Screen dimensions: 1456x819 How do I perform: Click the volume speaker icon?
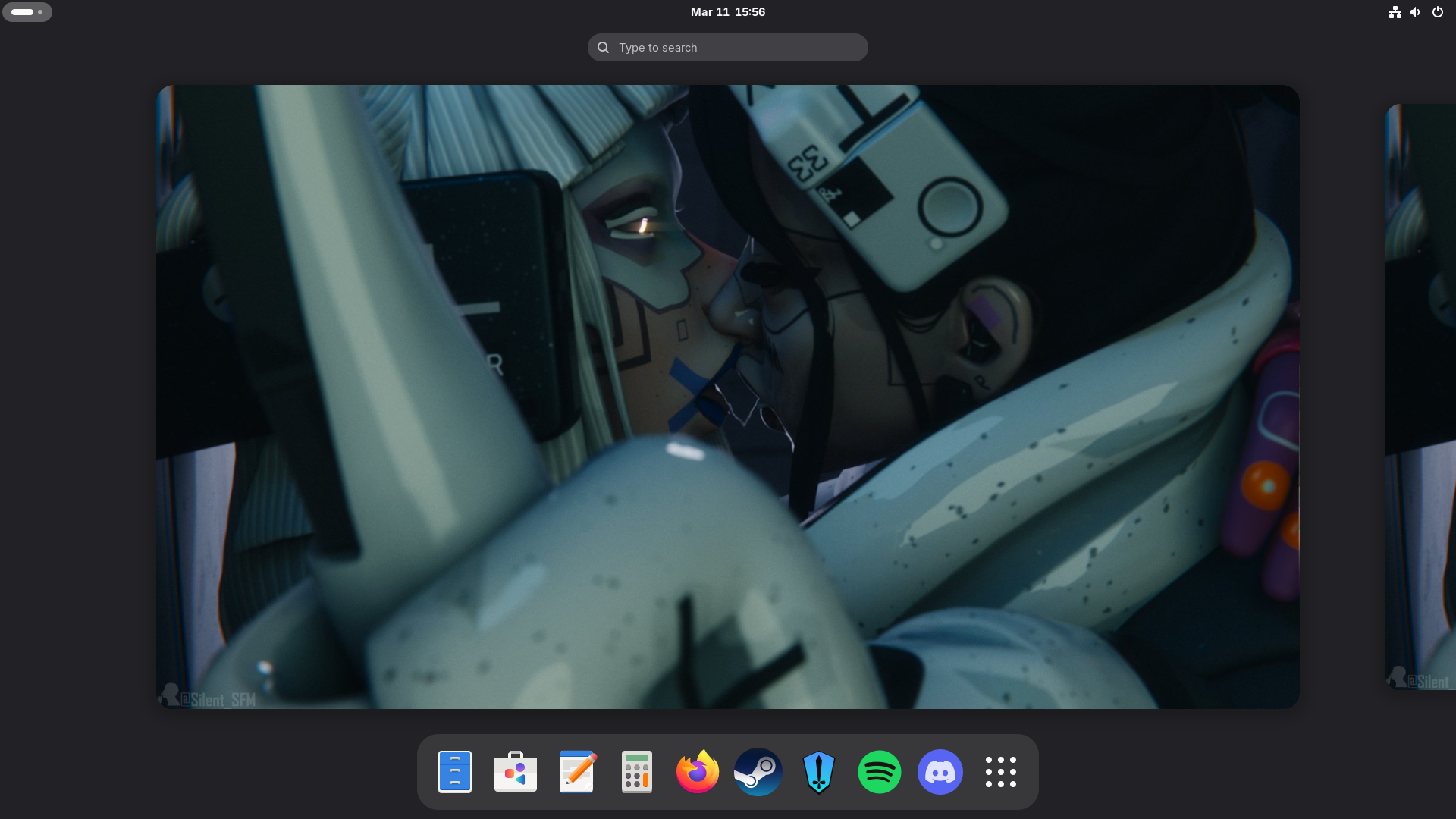click(x=1415, y=12)
